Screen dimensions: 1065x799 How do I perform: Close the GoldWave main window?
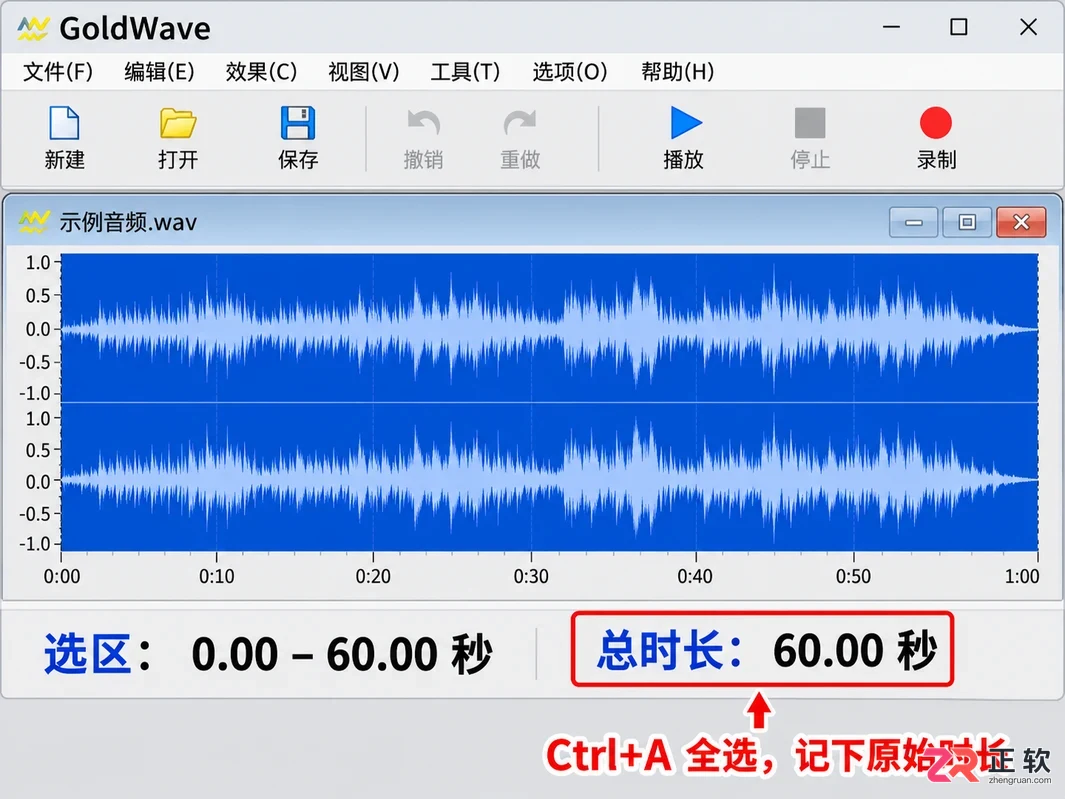pos(1028,27)
